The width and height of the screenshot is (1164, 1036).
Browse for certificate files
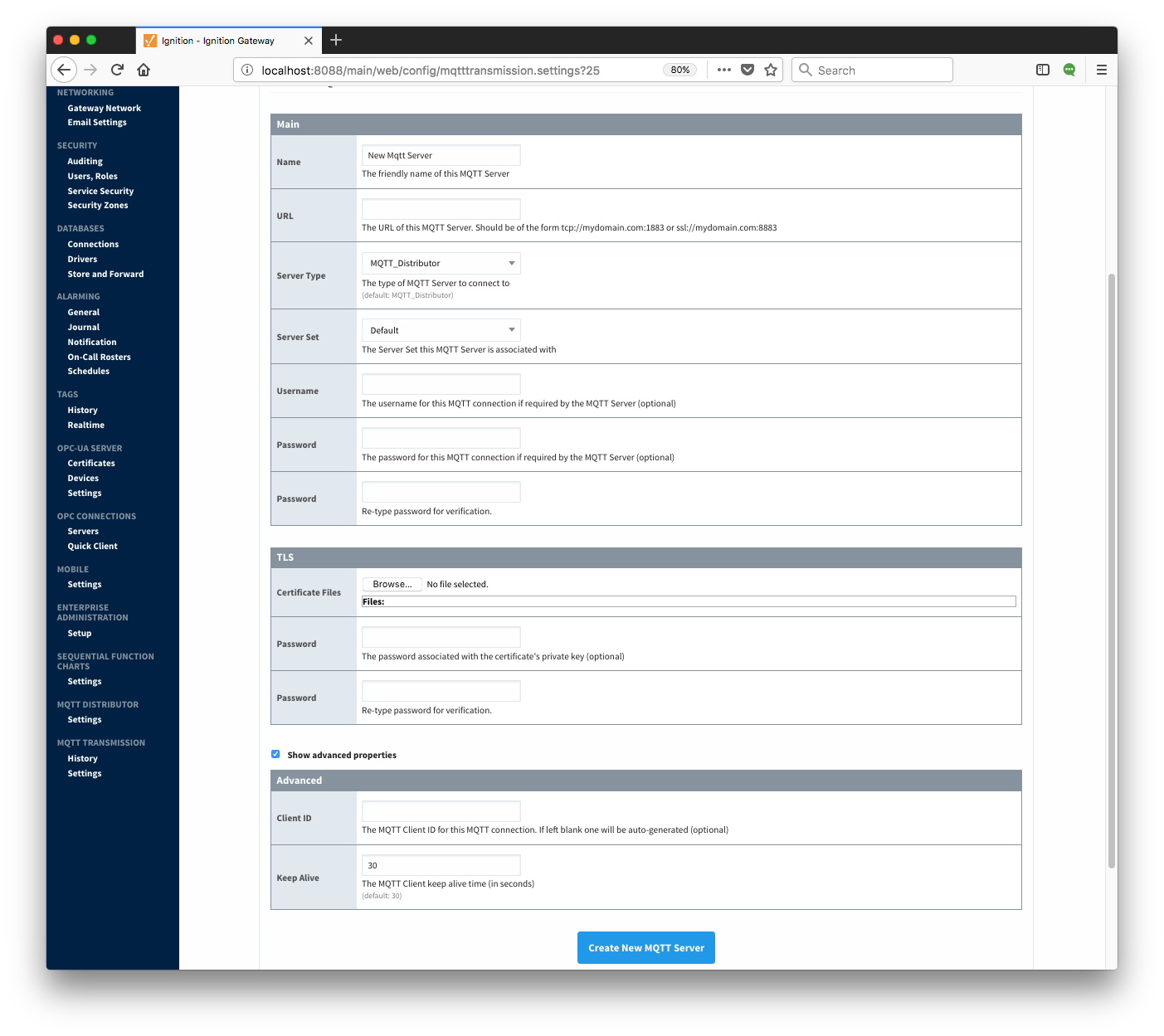[x=392, y=584]
